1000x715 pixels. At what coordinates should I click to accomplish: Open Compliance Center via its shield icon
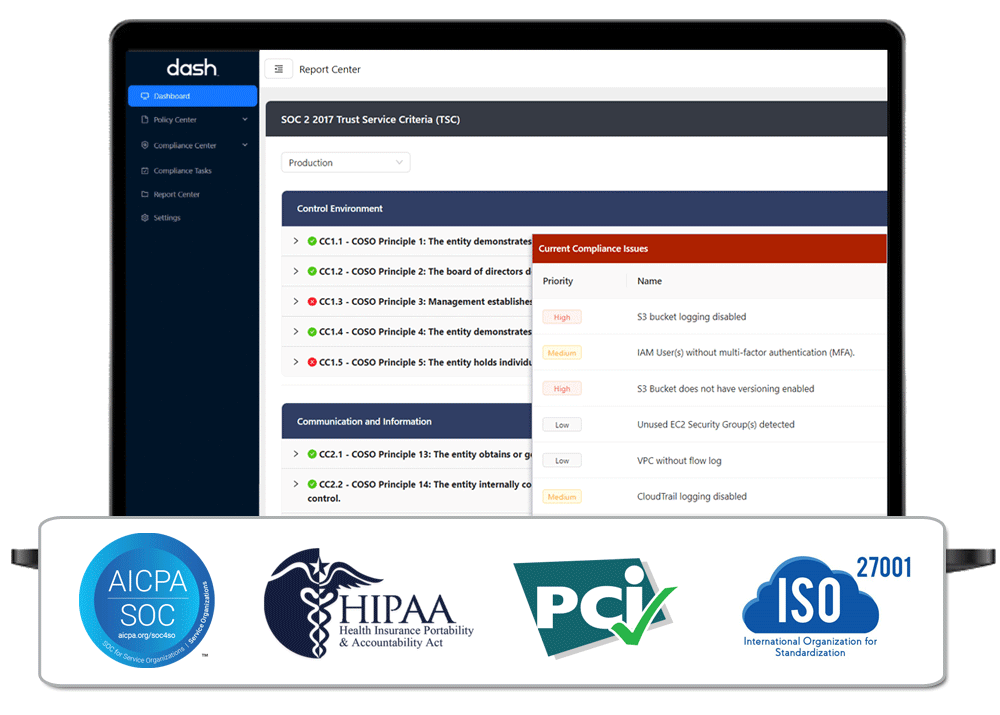tap(145, 145)
